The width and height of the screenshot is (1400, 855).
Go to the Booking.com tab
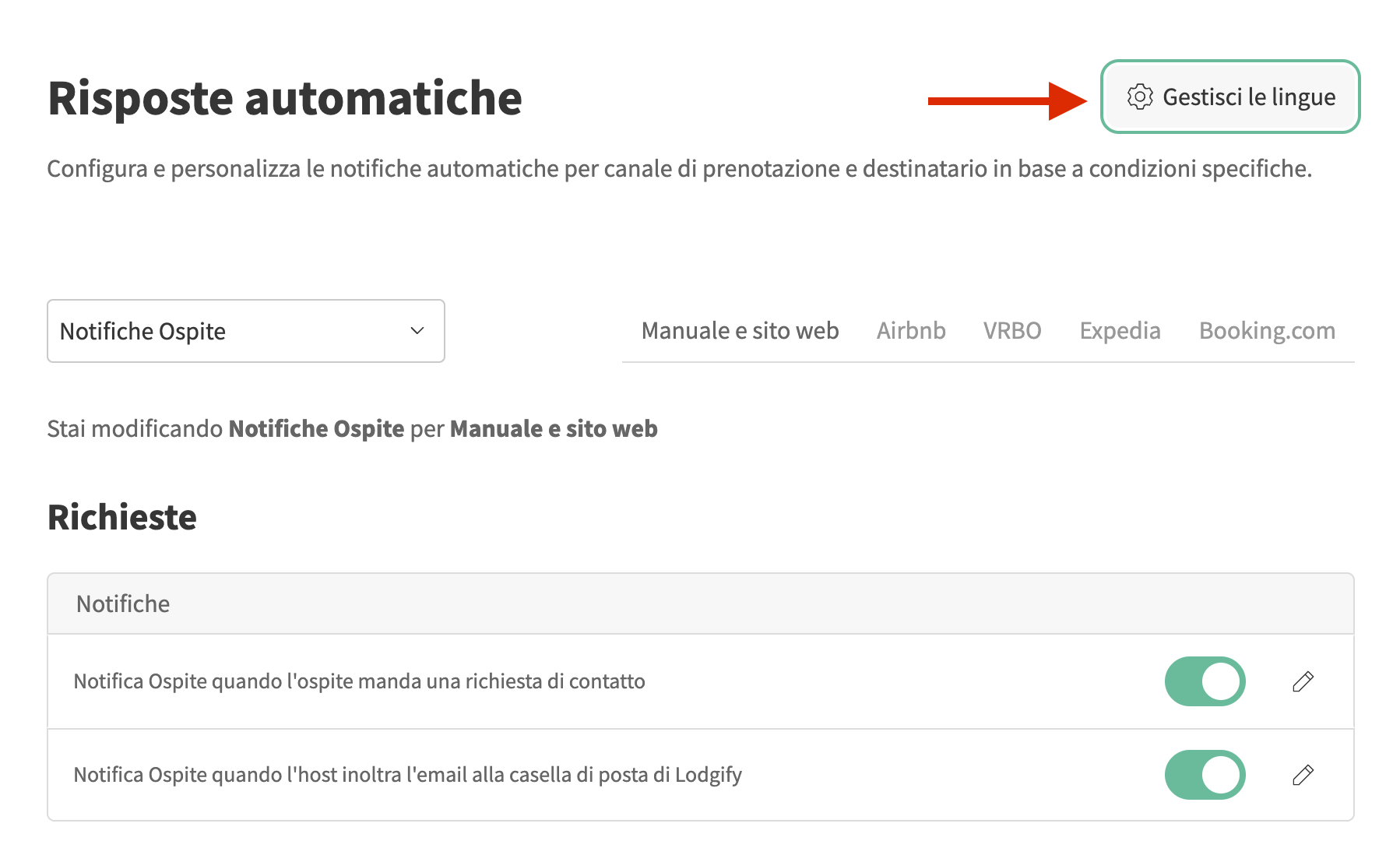pos(1267,331)
